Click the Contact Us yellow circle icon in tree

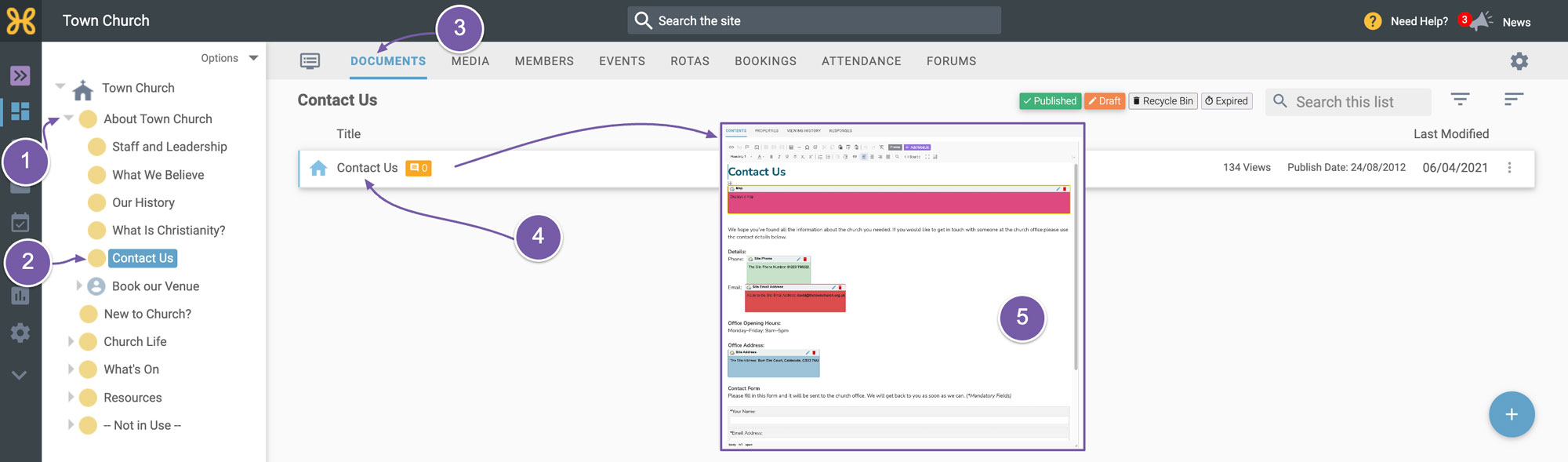(96, 258)
